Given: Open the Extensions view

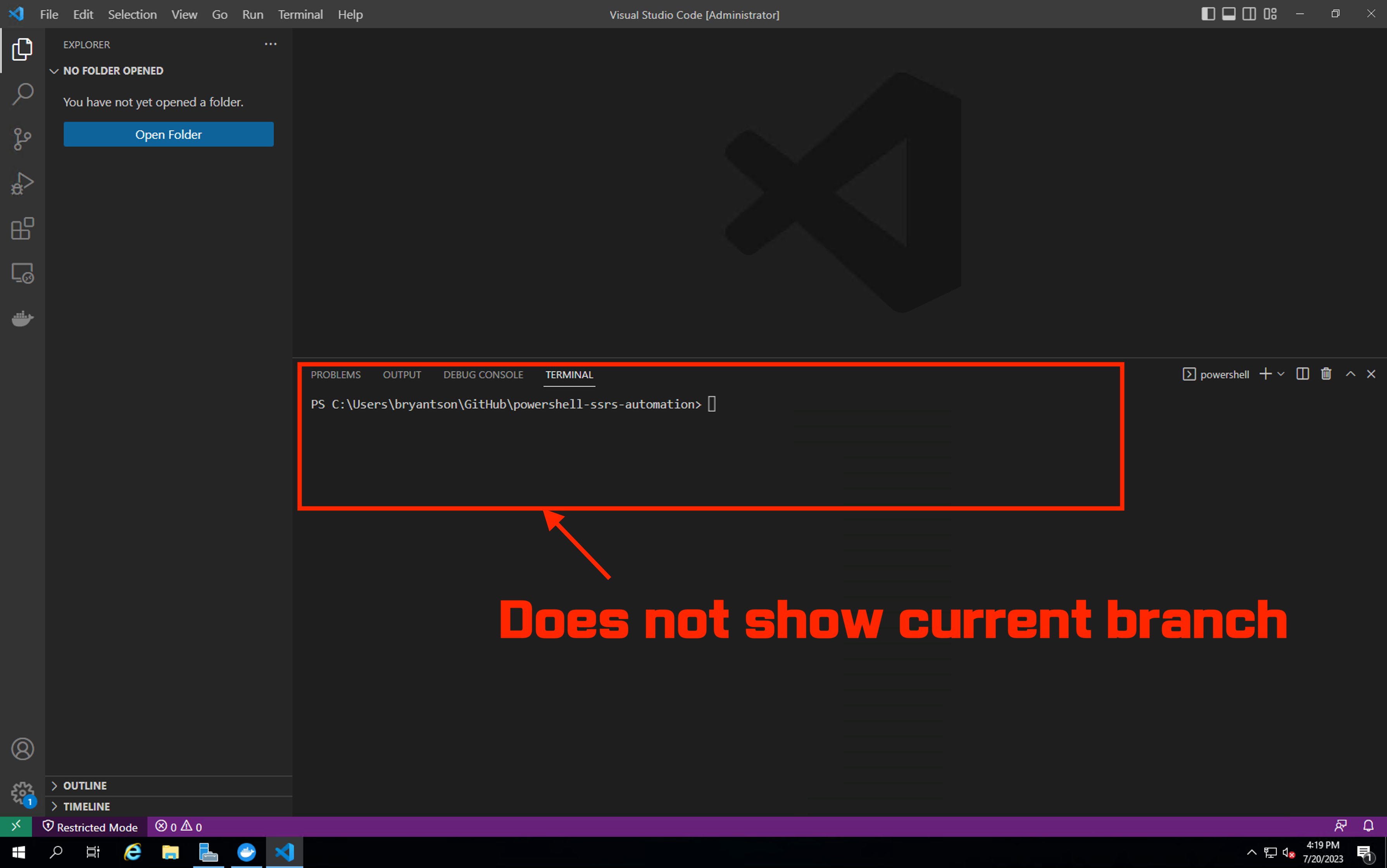Looking at the screenshot, I should pos(22,229).
